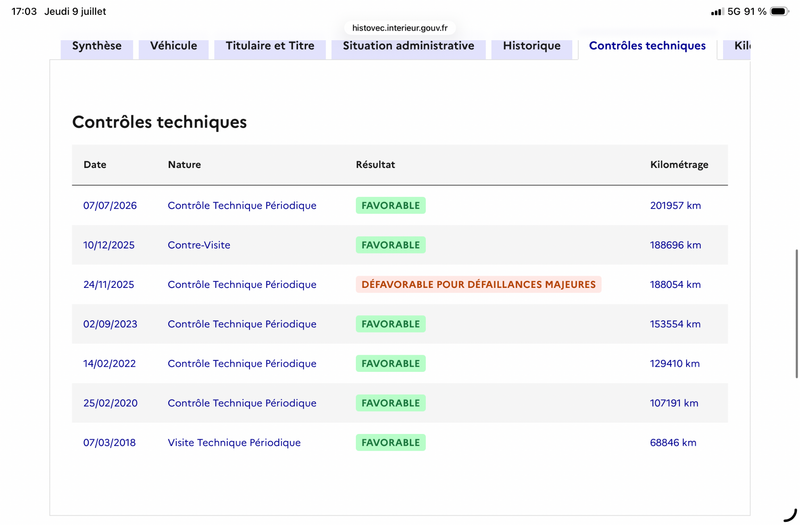Click the FAVORABLE badge in 02/09/2023 row

391,324
